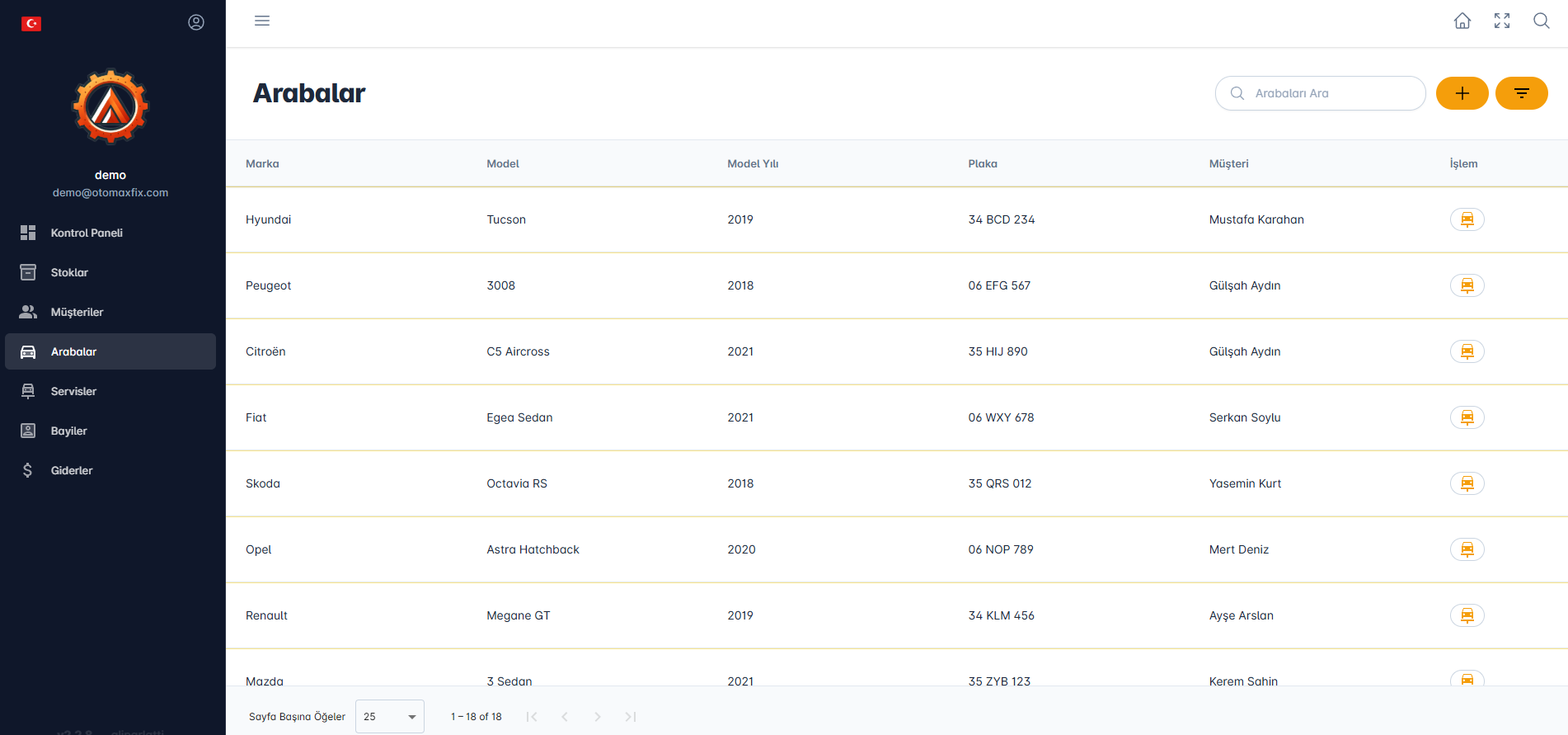Click the Turkish flag language icon
The width and height of the screenshot is (1568, 735).
tap(31, 23)
